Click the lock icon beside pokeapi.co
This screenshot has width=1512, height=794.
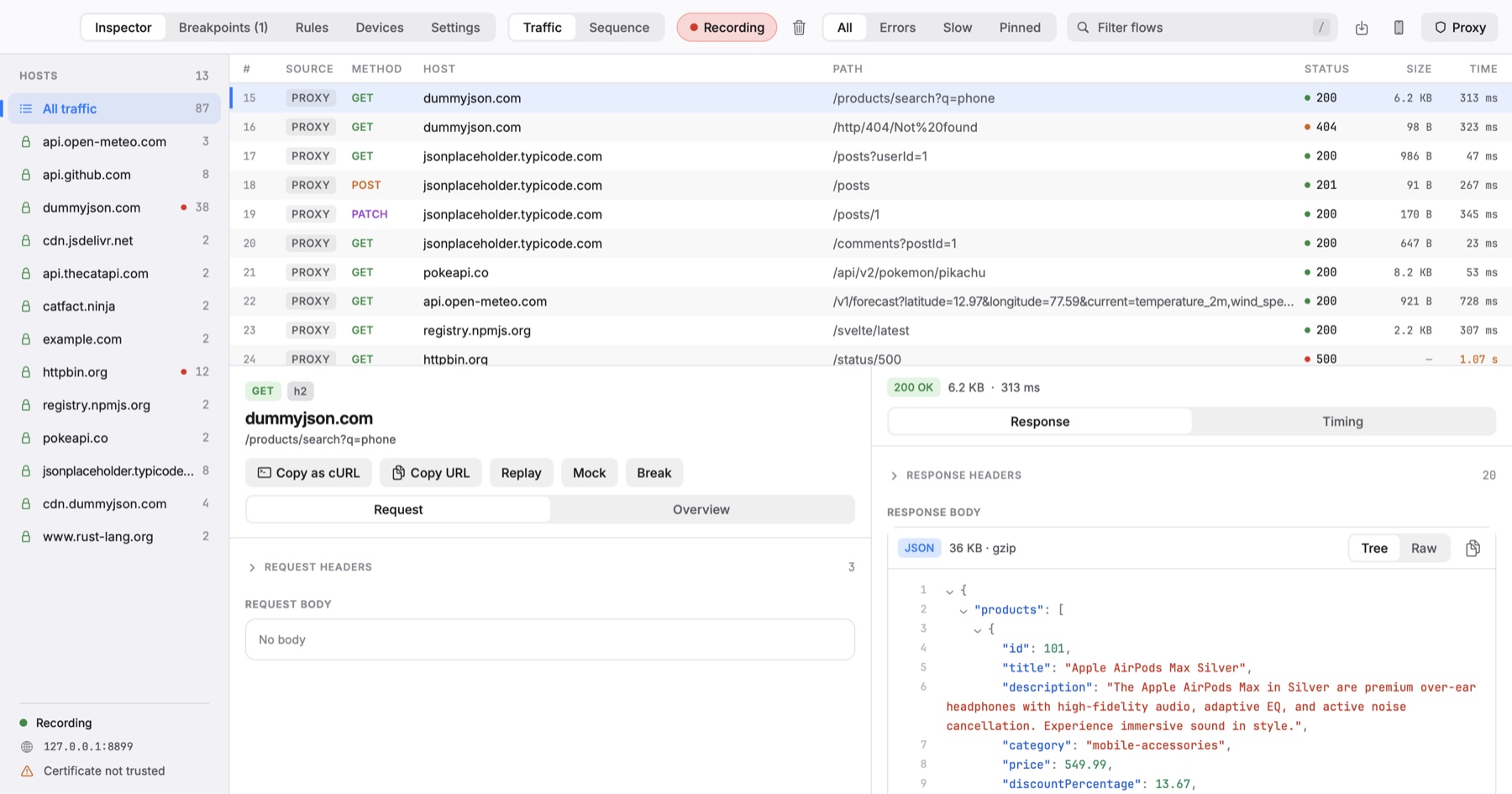tap(26, 438)
